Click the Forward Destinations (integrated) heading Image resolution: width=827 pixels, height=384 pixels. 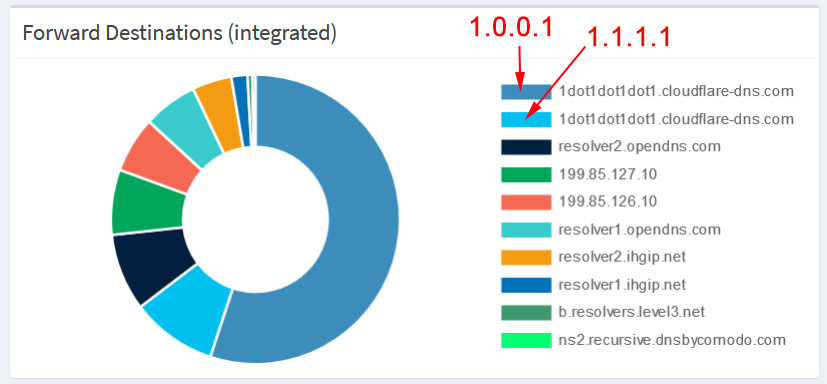(x=179, y=33)
